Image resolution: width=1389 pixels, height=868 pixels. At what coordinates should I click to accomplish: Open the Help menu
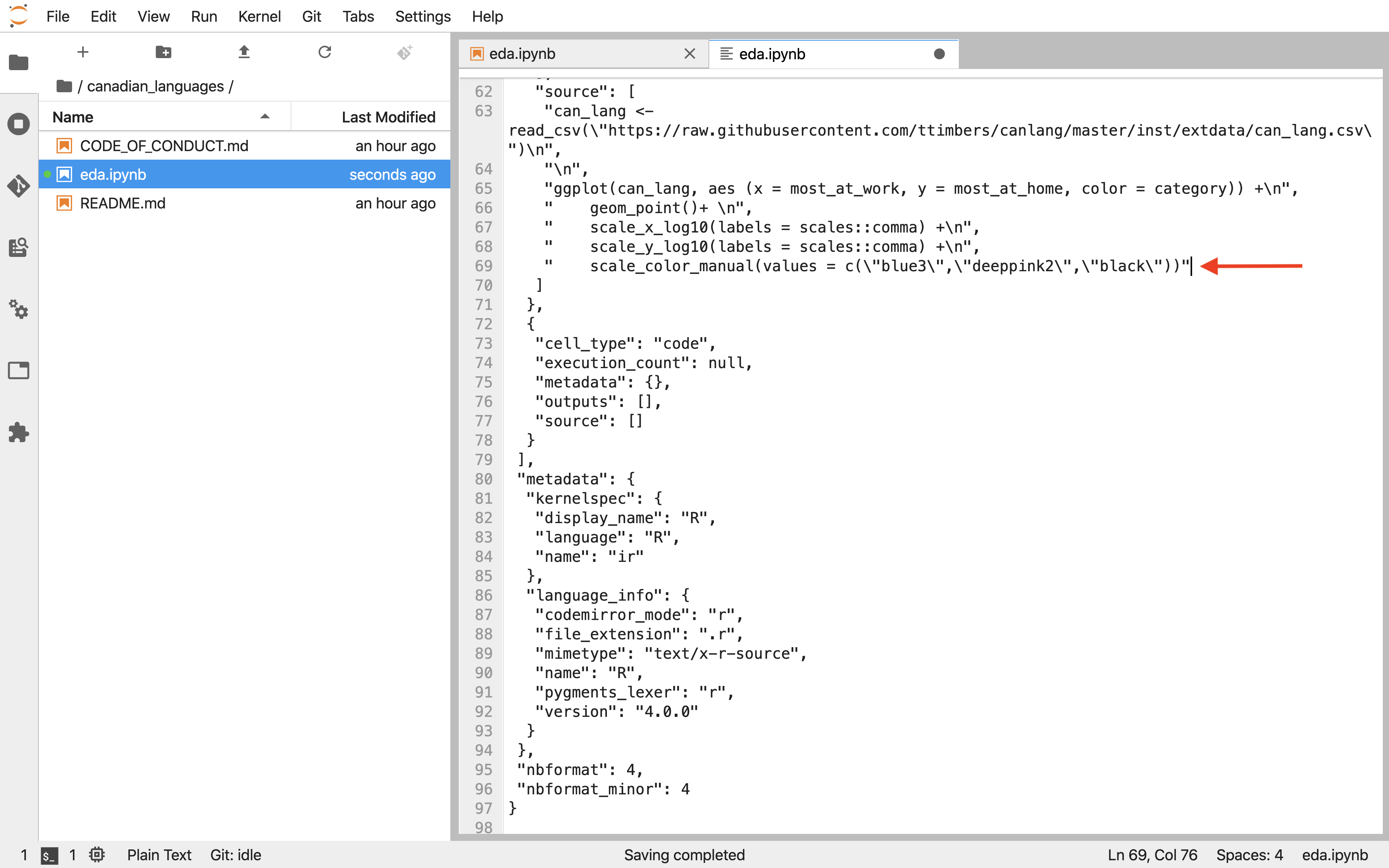(487, 16)
